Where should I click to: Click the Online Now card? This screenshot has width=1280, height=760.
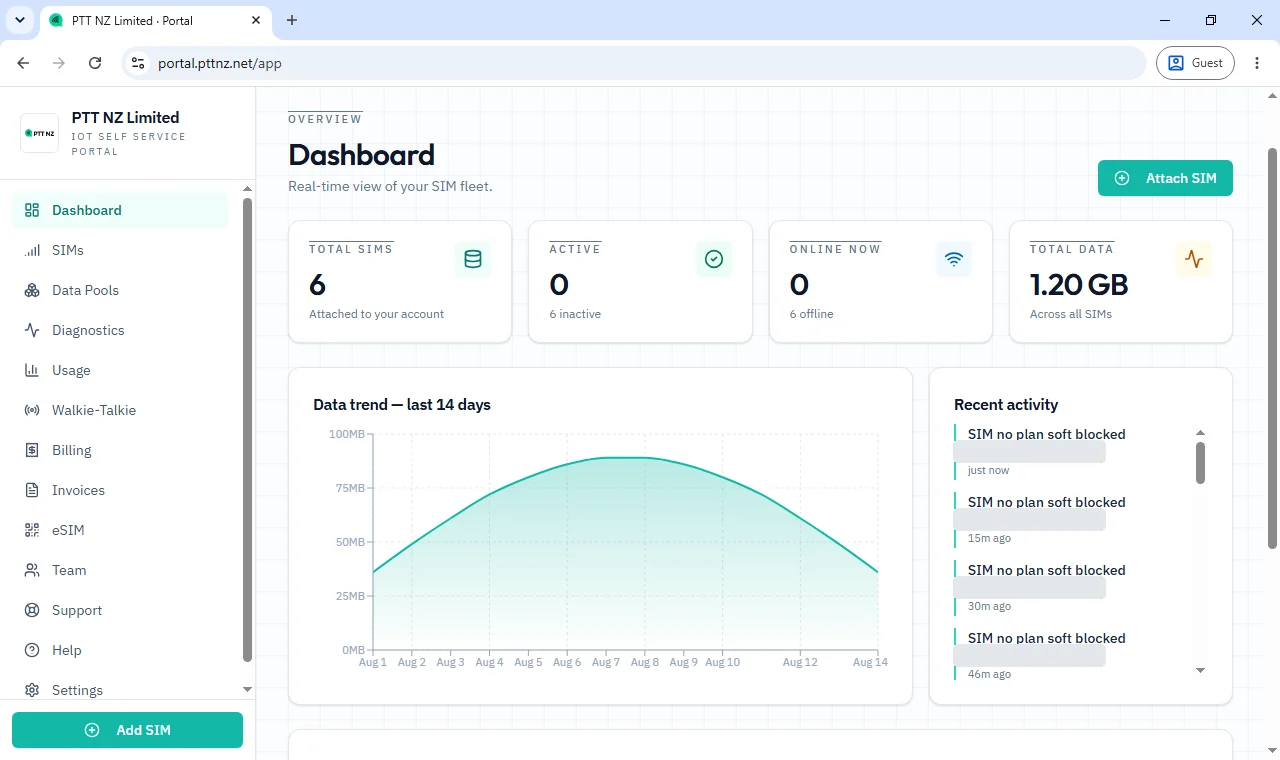click(x=881, y=282)
